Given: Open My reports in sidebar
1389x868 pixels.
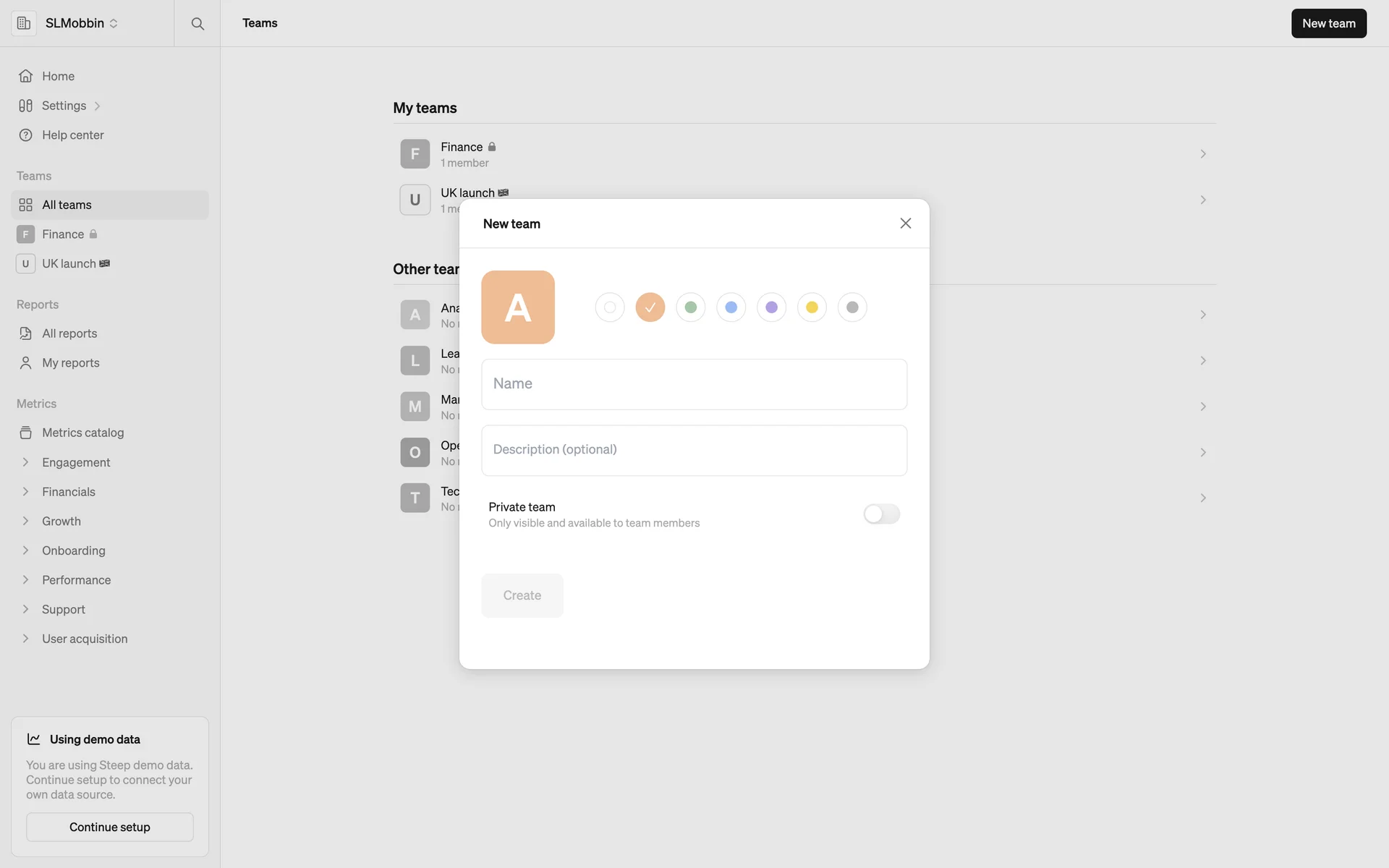Looking at the screenshot, I should (70, 363).
